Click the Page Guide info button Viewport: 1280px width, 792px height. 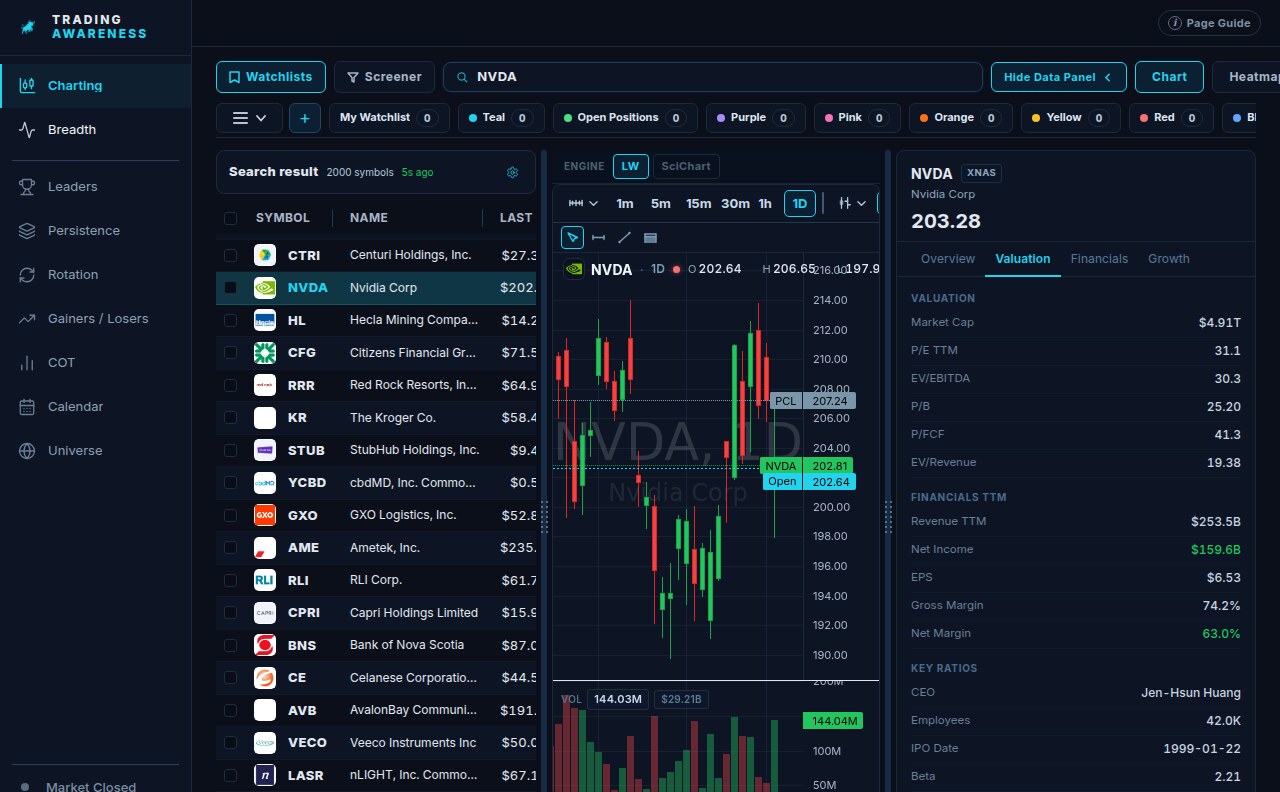click(x=1210, y=23)
